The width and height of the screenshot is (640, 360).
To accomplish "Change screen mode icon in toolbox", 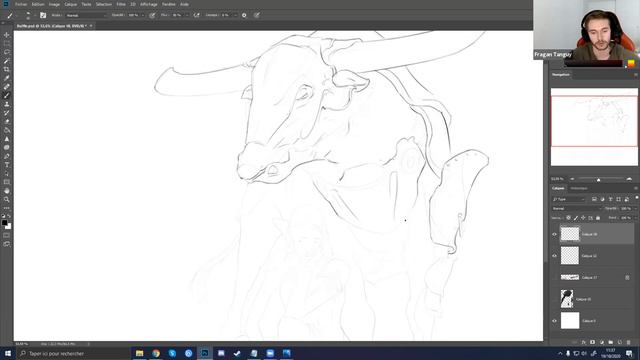I will tap(7, 244).
